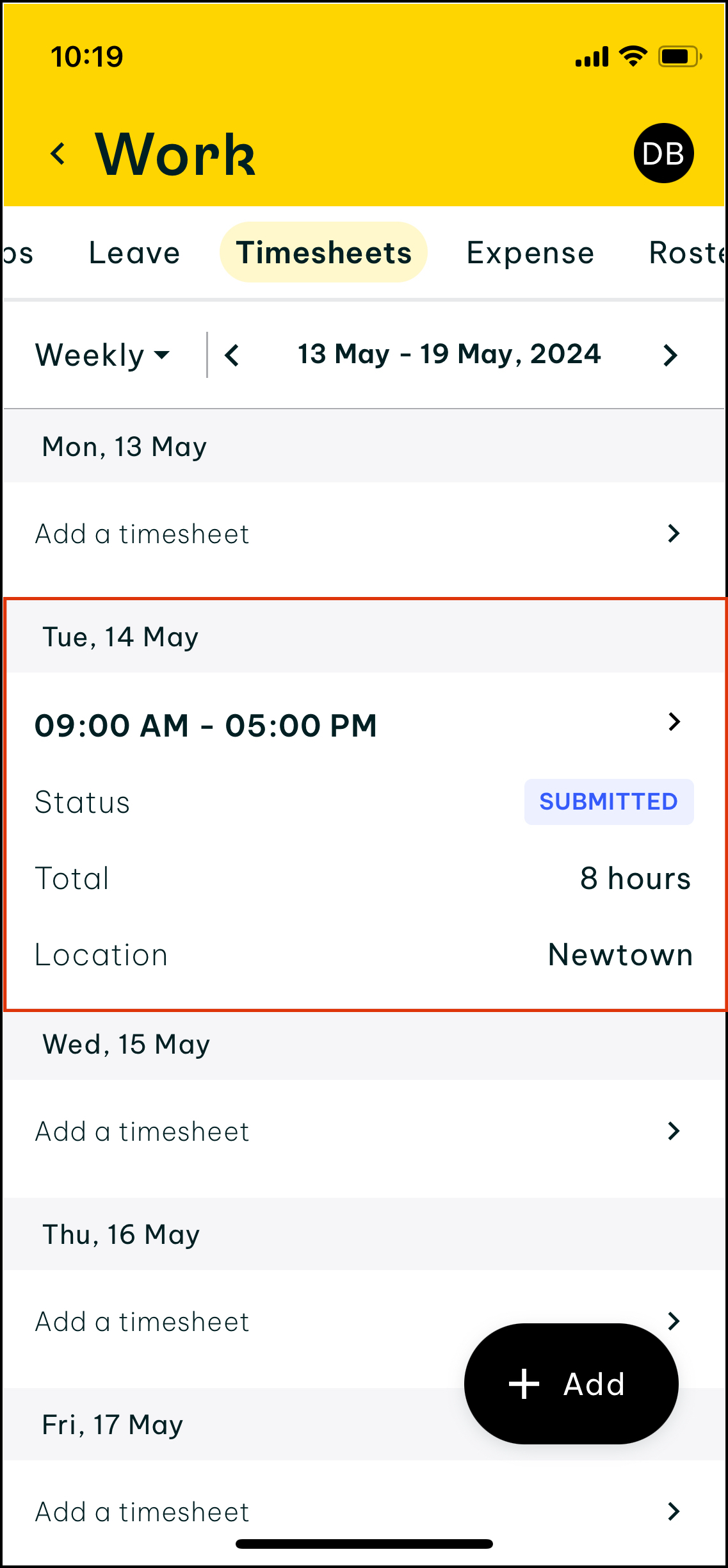
Task: Switch to the Expense tab
Action: (530, 252)
